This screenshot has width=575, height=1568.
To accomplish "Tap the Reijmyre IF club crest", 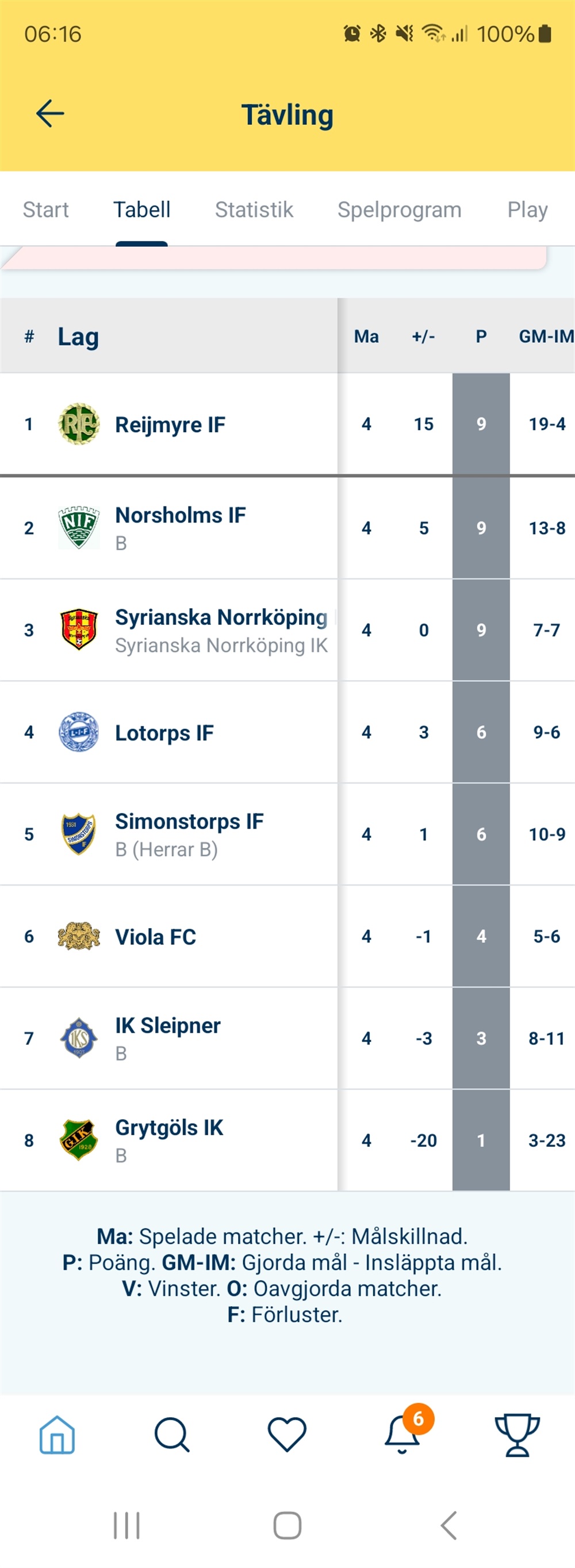I will [79, 424].
